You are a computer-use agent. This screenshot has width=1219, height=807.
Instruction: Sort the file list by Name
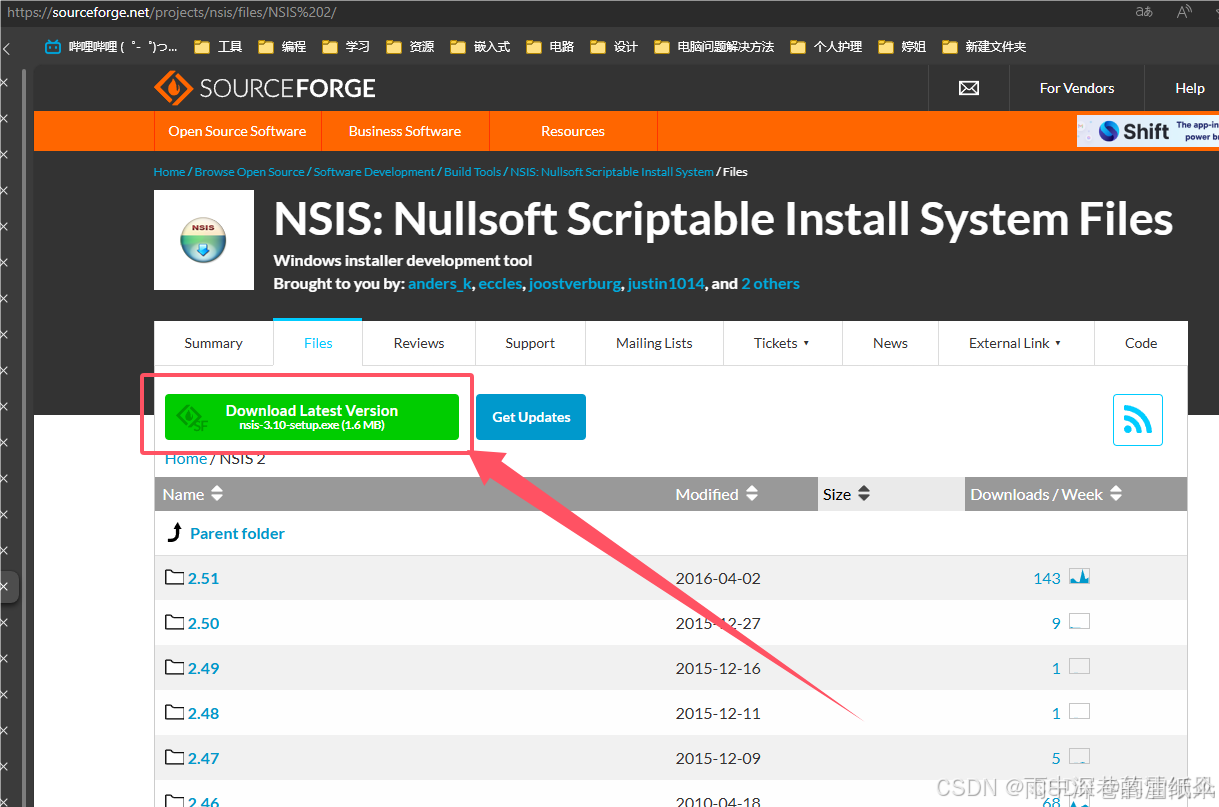[193, 494]
